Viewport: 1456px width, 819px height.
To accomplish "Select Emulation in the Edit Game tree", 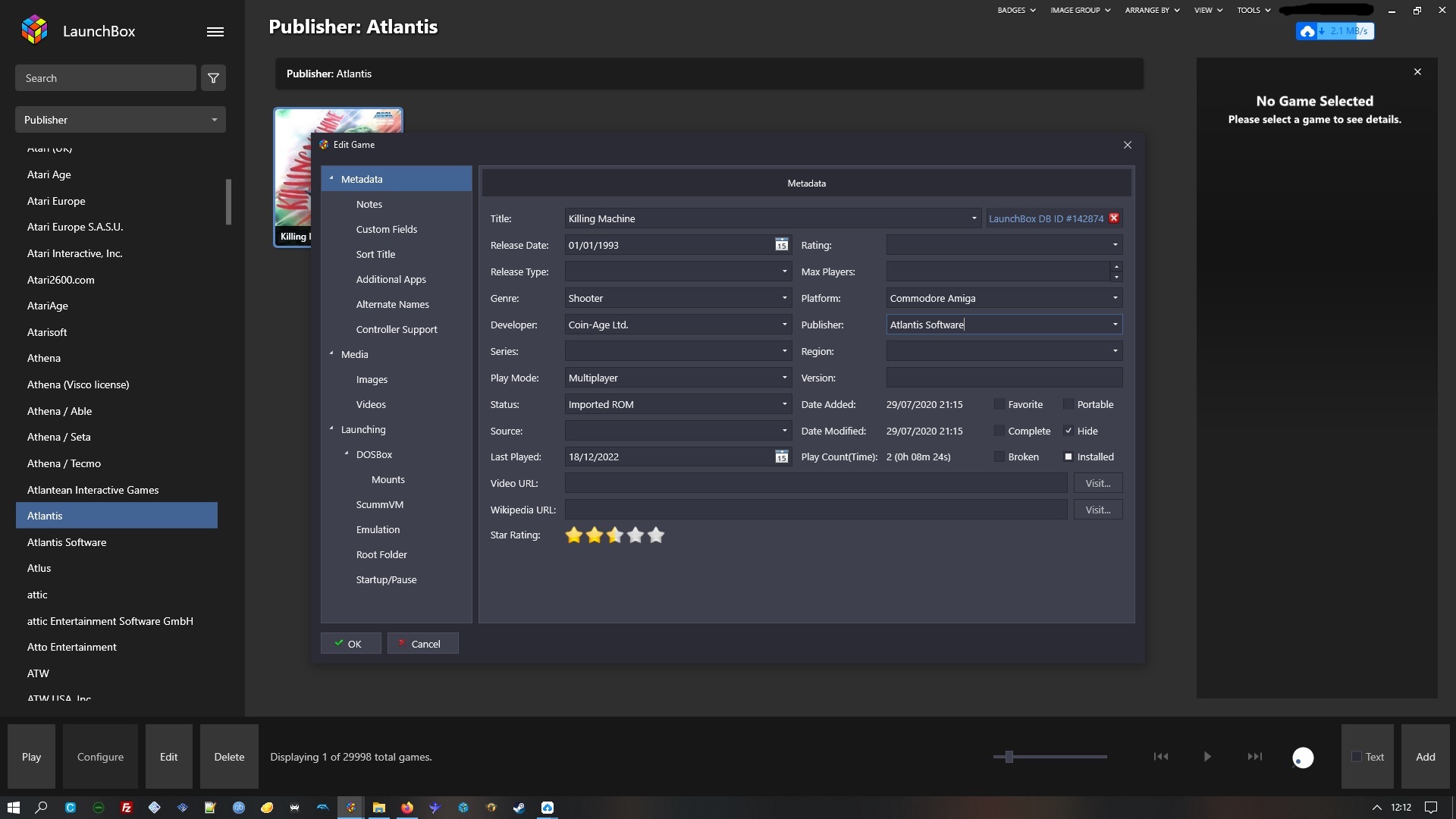I will 378,529.
